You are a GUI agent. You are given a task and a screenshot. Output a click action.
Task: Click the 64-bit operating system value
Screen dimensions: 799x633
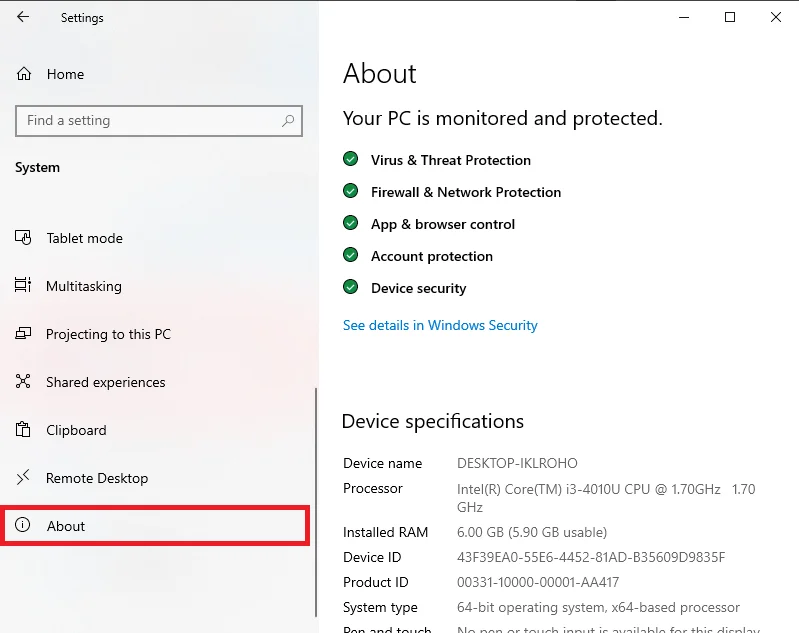point(598,608)
